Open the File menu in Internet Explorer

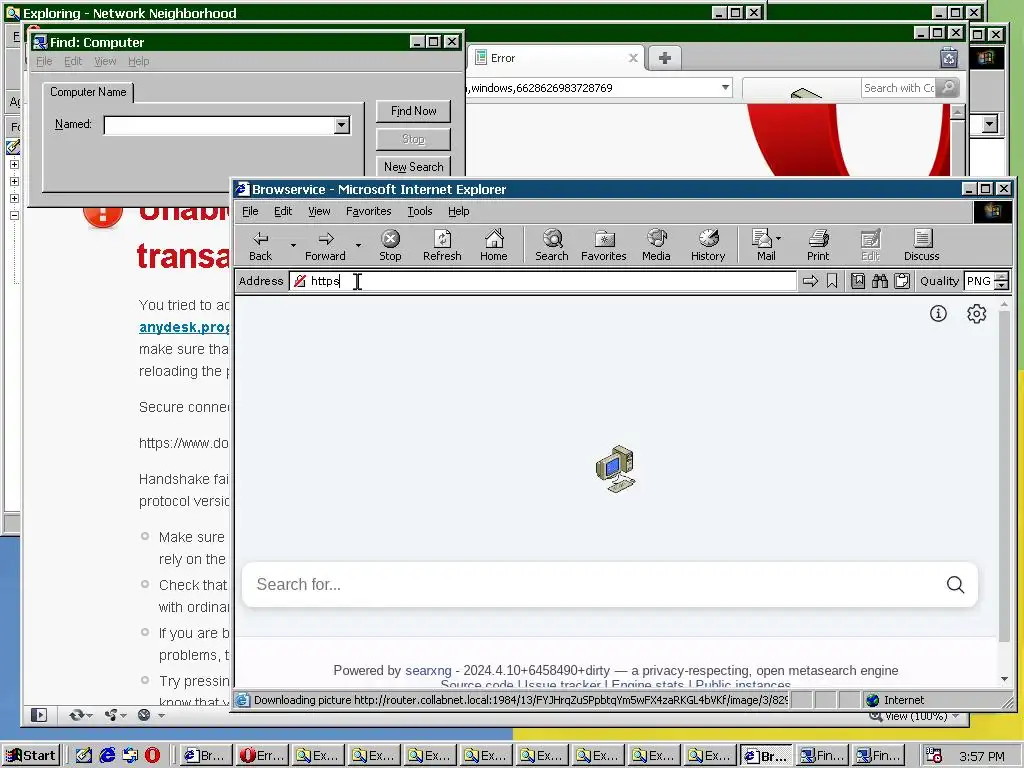pos(250,211)
